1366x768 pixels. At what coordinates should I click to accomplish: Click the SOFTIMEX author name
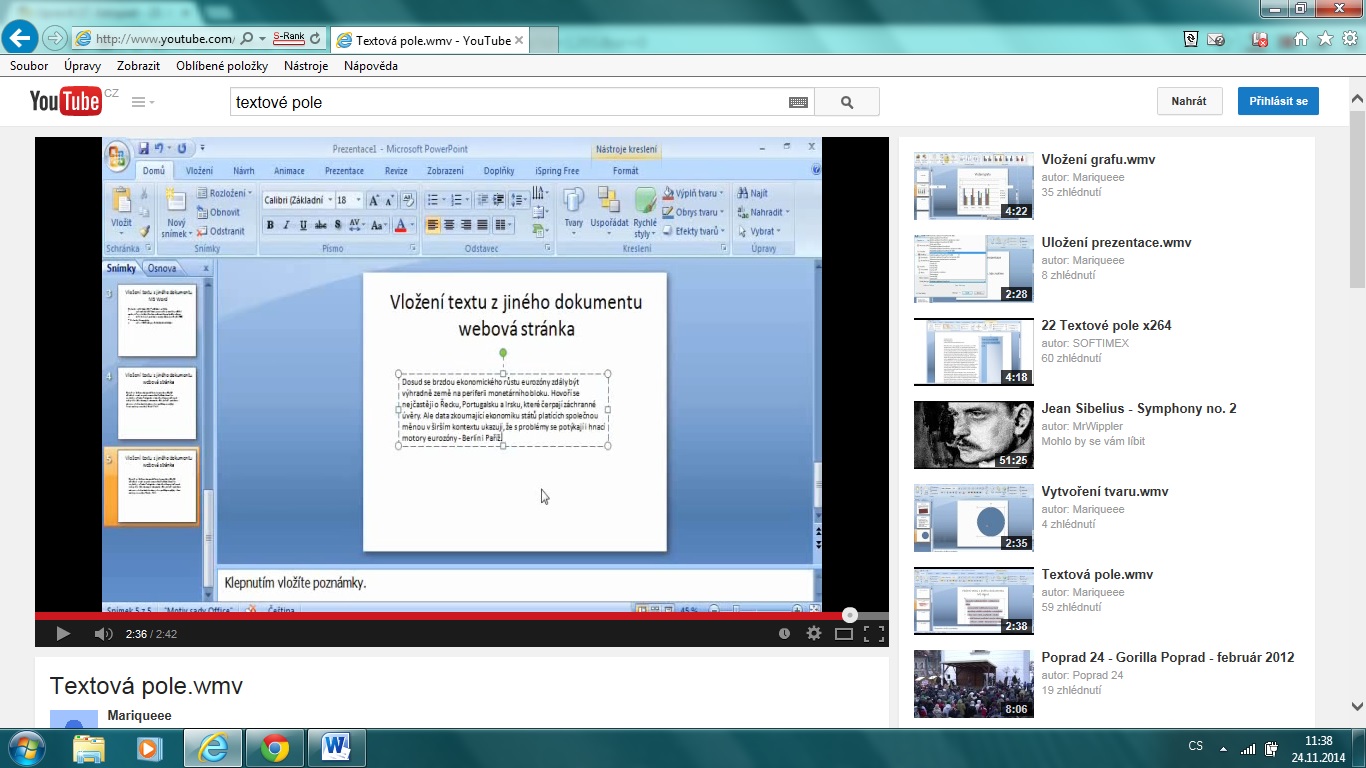tap(1099, 343)
